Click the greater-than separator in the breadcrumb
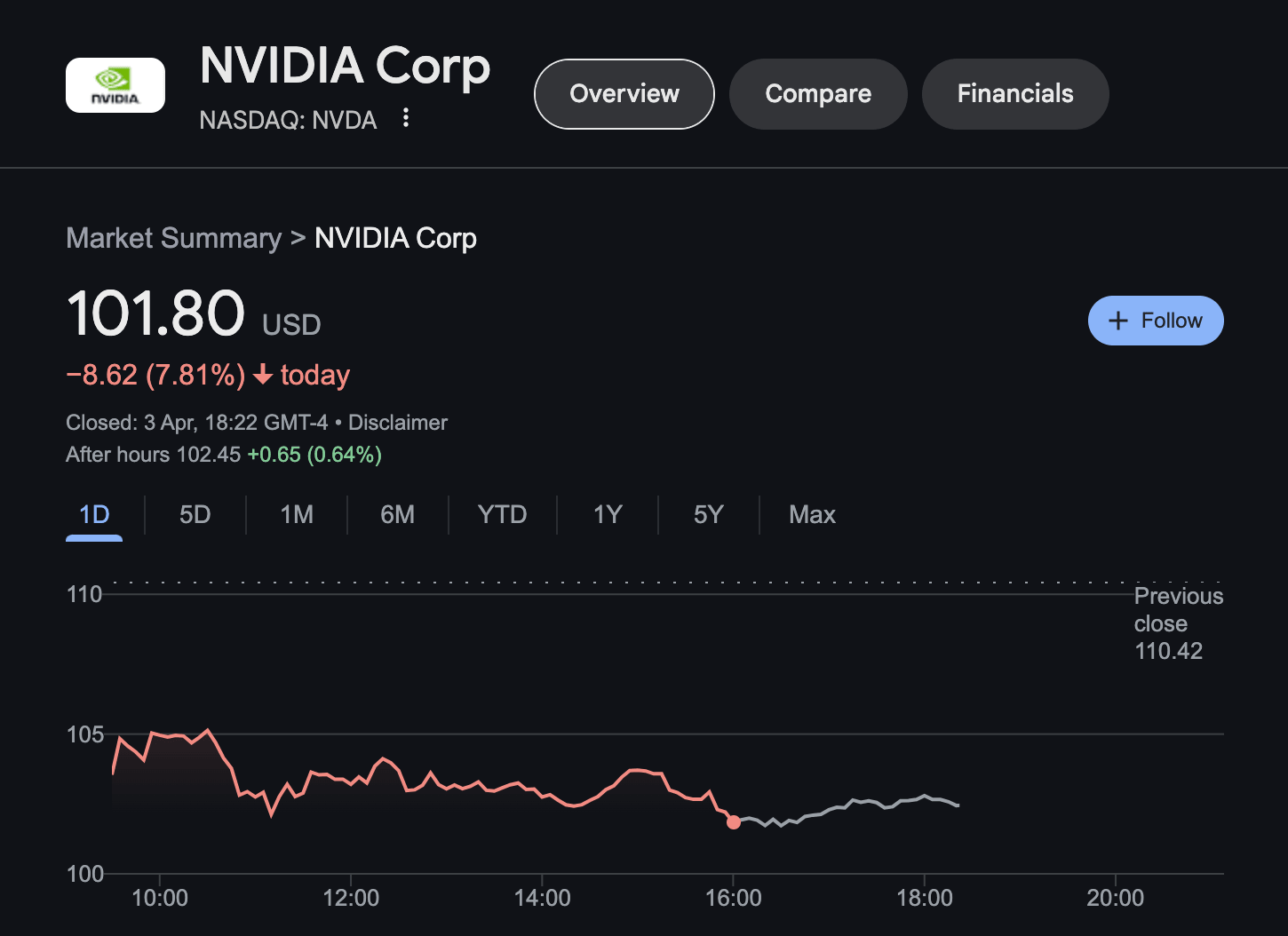The height and width of the screenshot is (936, 1288). click(x=297, y=238)
